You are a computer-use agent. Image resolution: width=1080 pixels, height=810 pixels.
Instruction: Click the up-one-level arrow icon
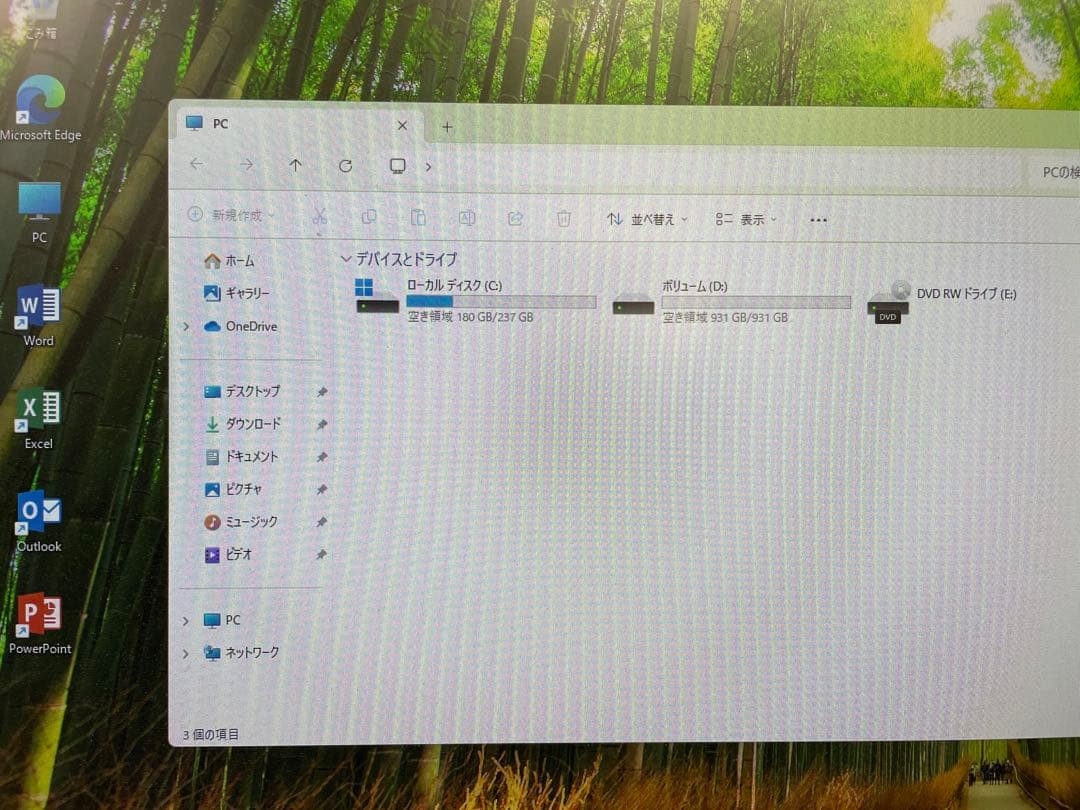click(295, 165)
